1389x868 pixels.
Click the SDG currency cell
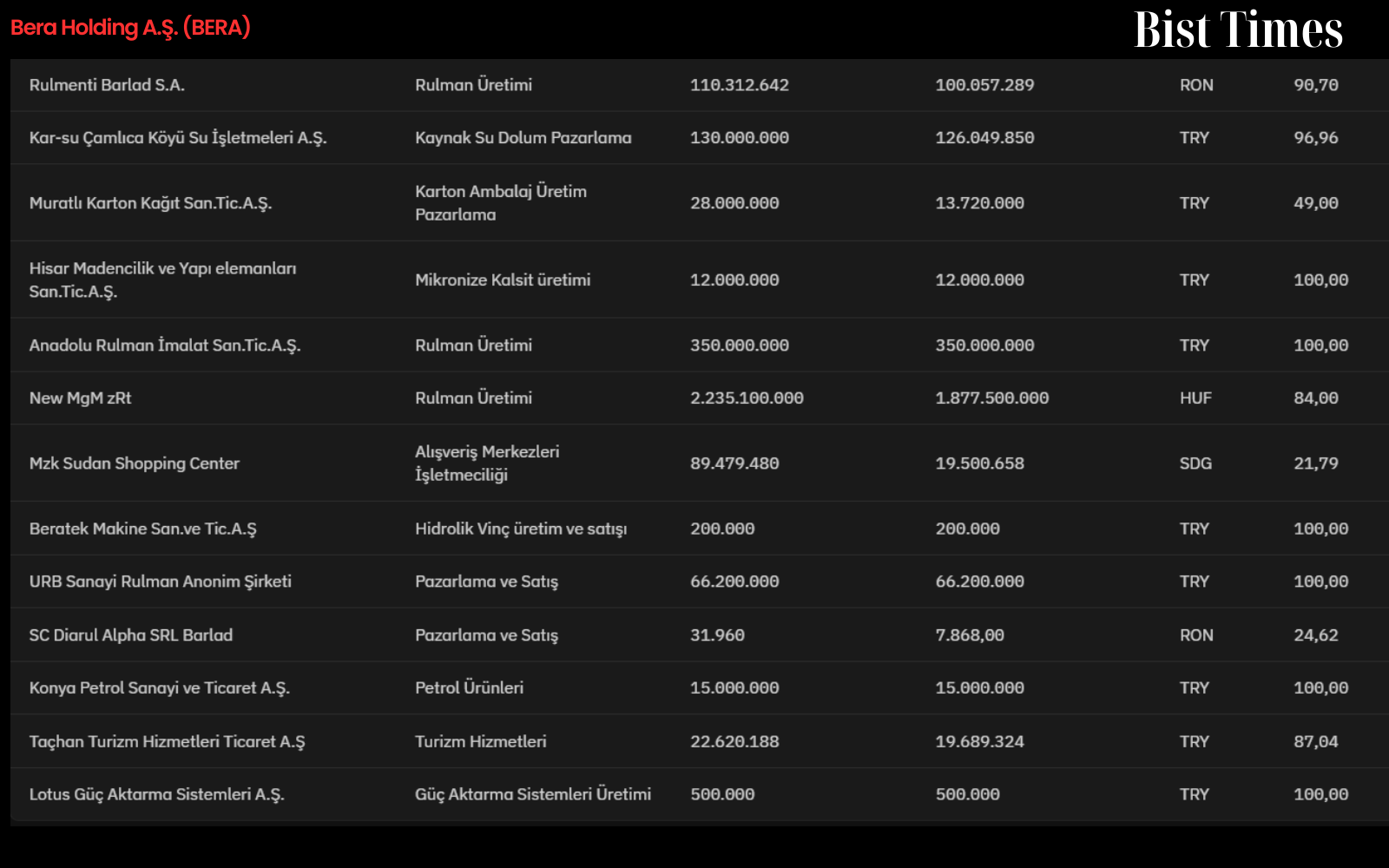tap(1195, 464)
